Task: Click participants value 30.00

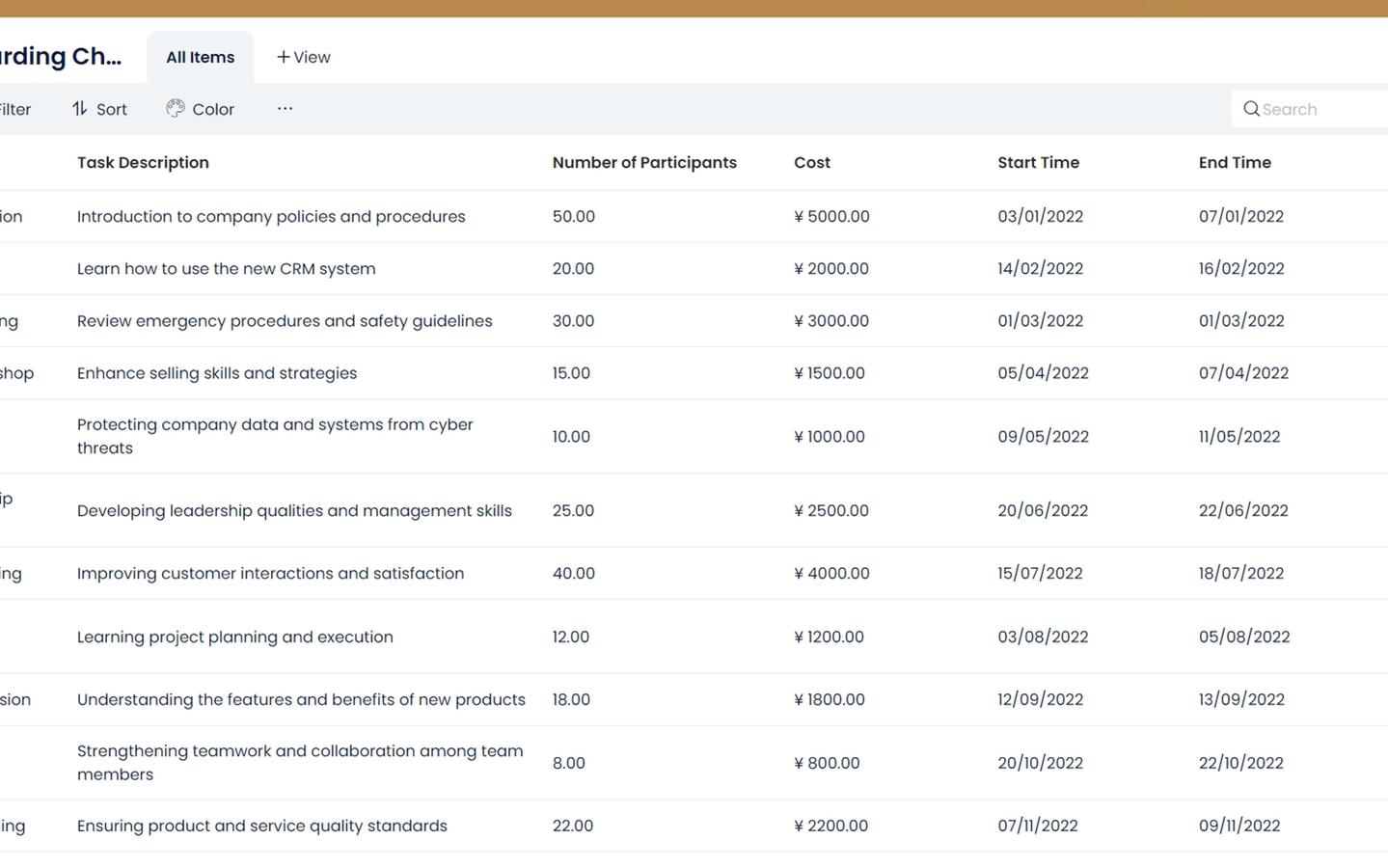Action: pos(573,320)
